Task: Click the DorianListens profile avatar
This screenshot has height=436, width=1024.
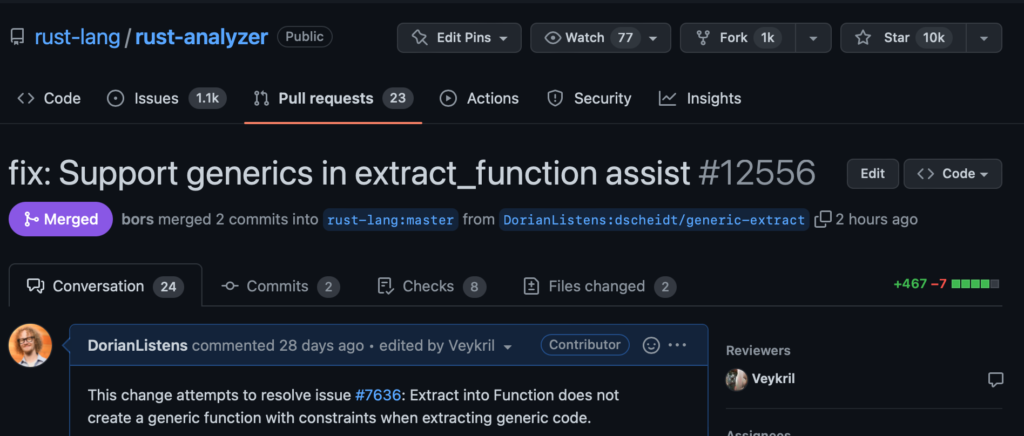Action: coord(30,345)
